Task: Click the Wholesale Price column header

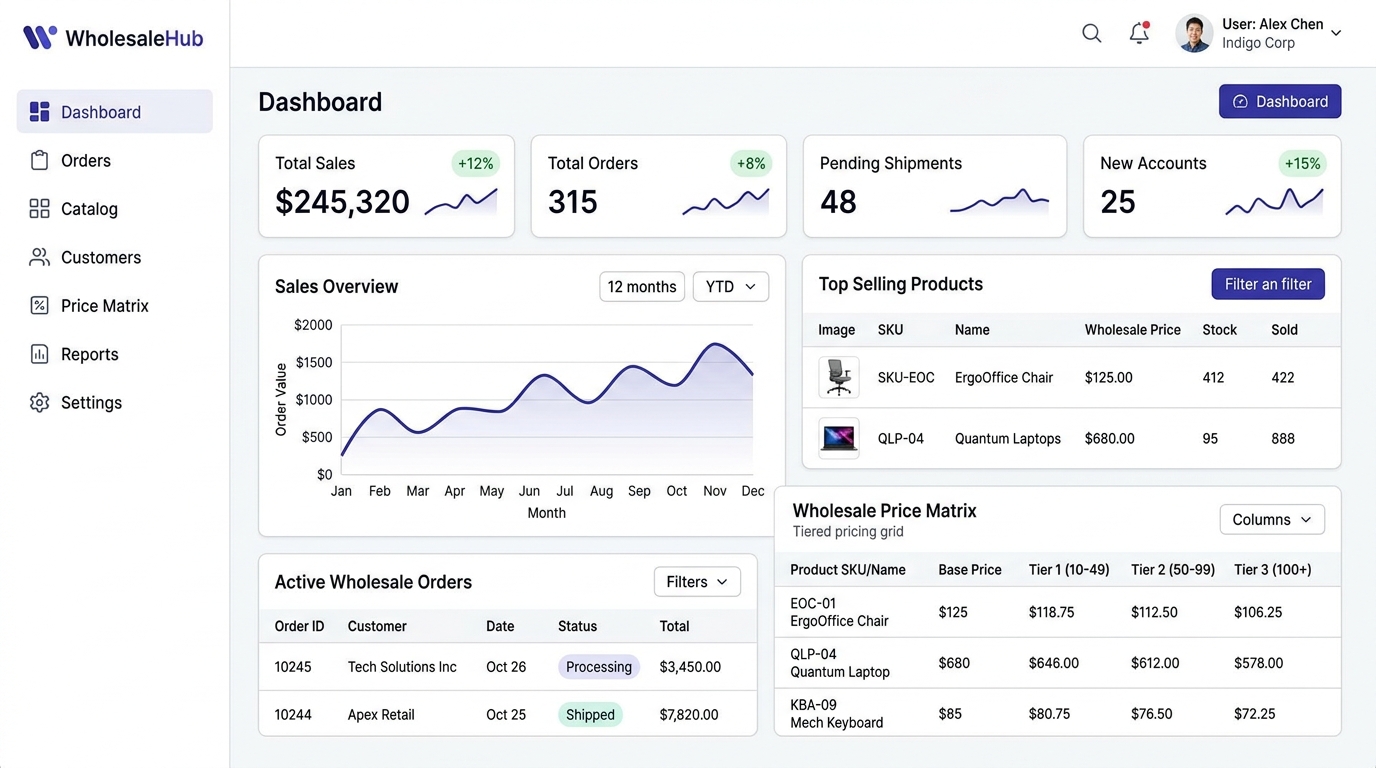Action: click(1133, 330)
